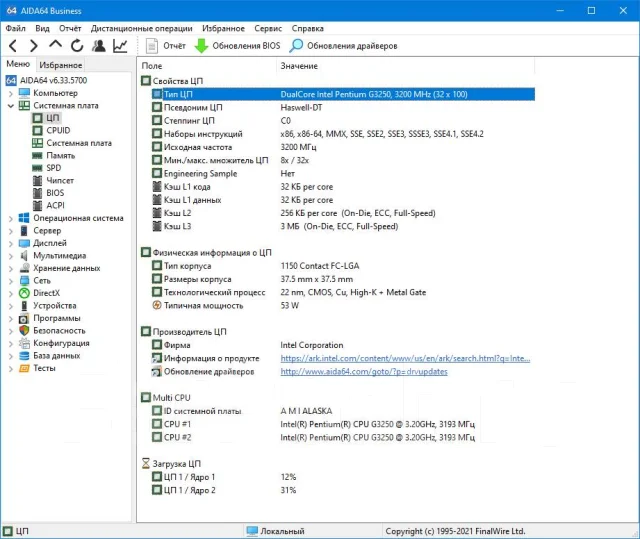Open the graph chart toolbar icon
Viewport: 640px width, 539px height.
click(x=120, y=46)
